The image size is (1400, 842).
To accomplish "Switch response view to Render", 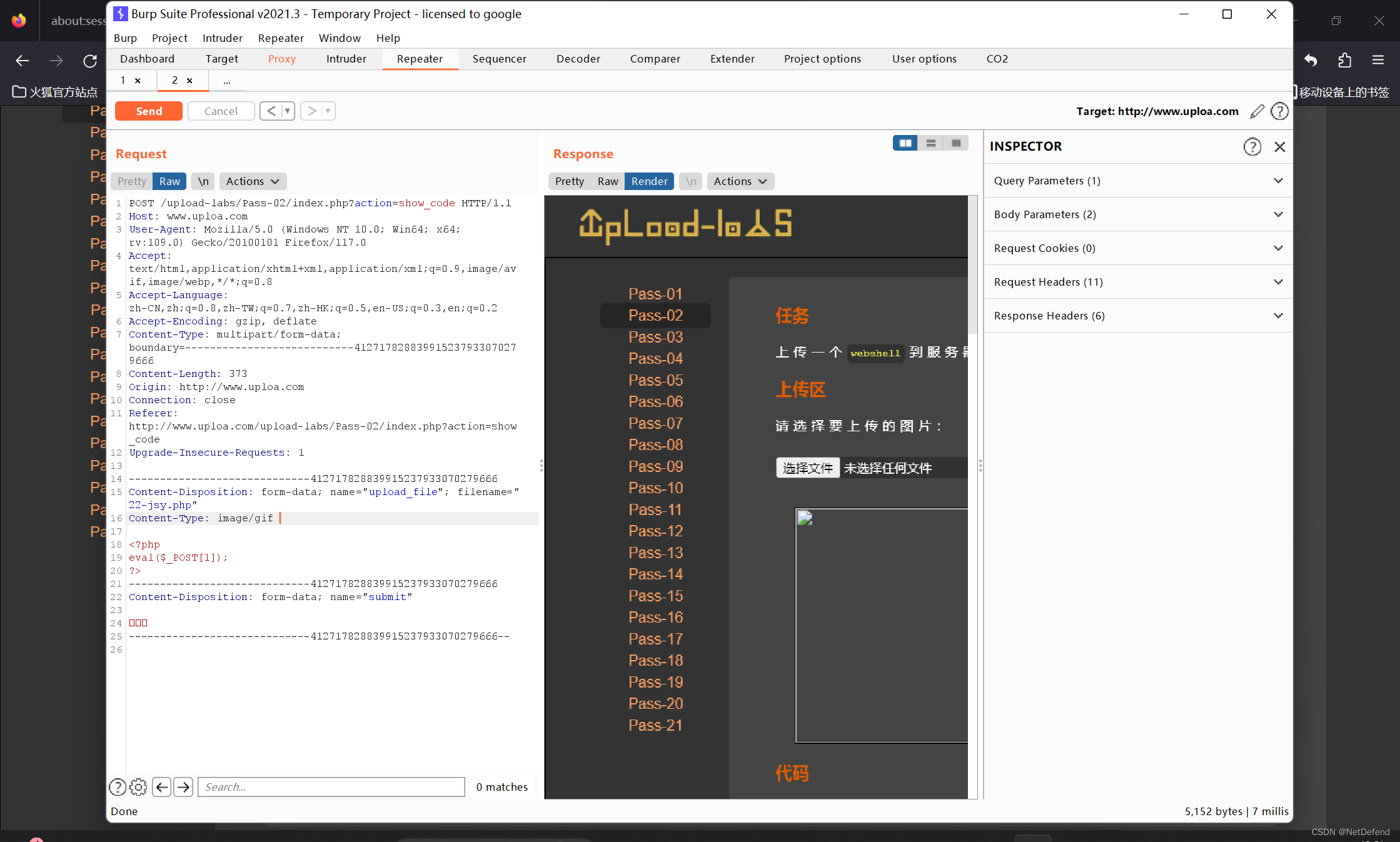I will point(650,181).
